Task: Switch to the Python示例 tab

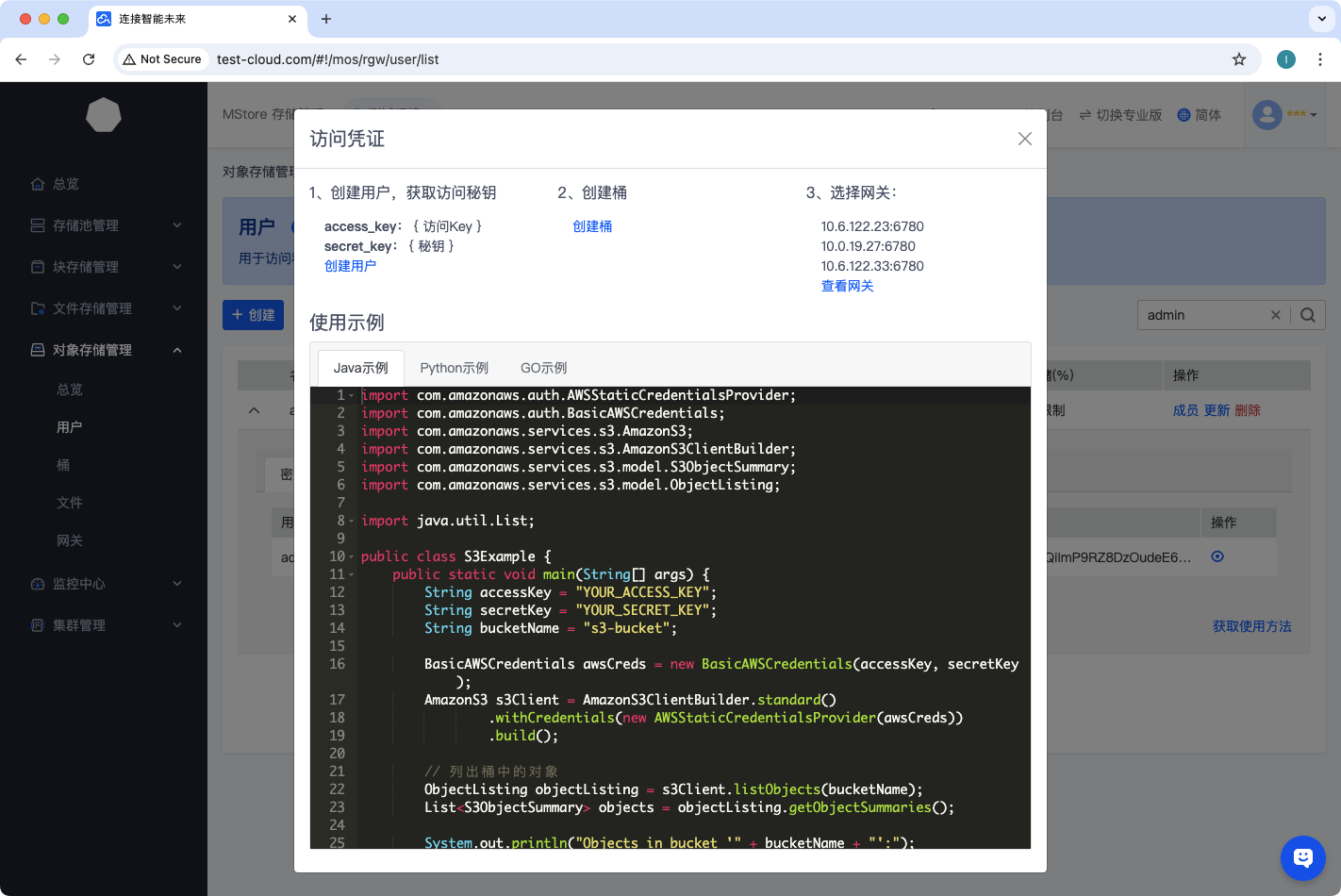Action: click(454, 368)
